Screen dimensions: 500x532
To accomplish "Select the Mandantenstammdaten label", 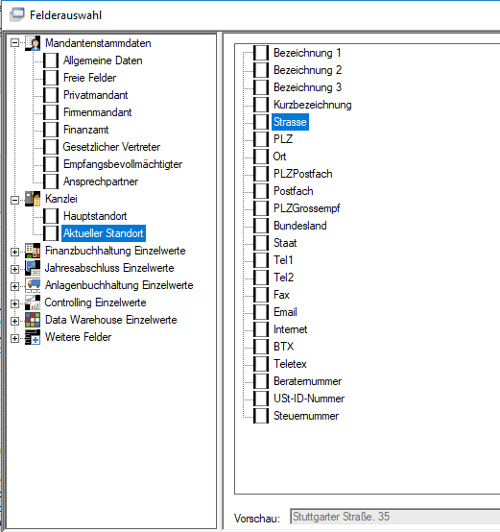I will click(x=98, y=43).
